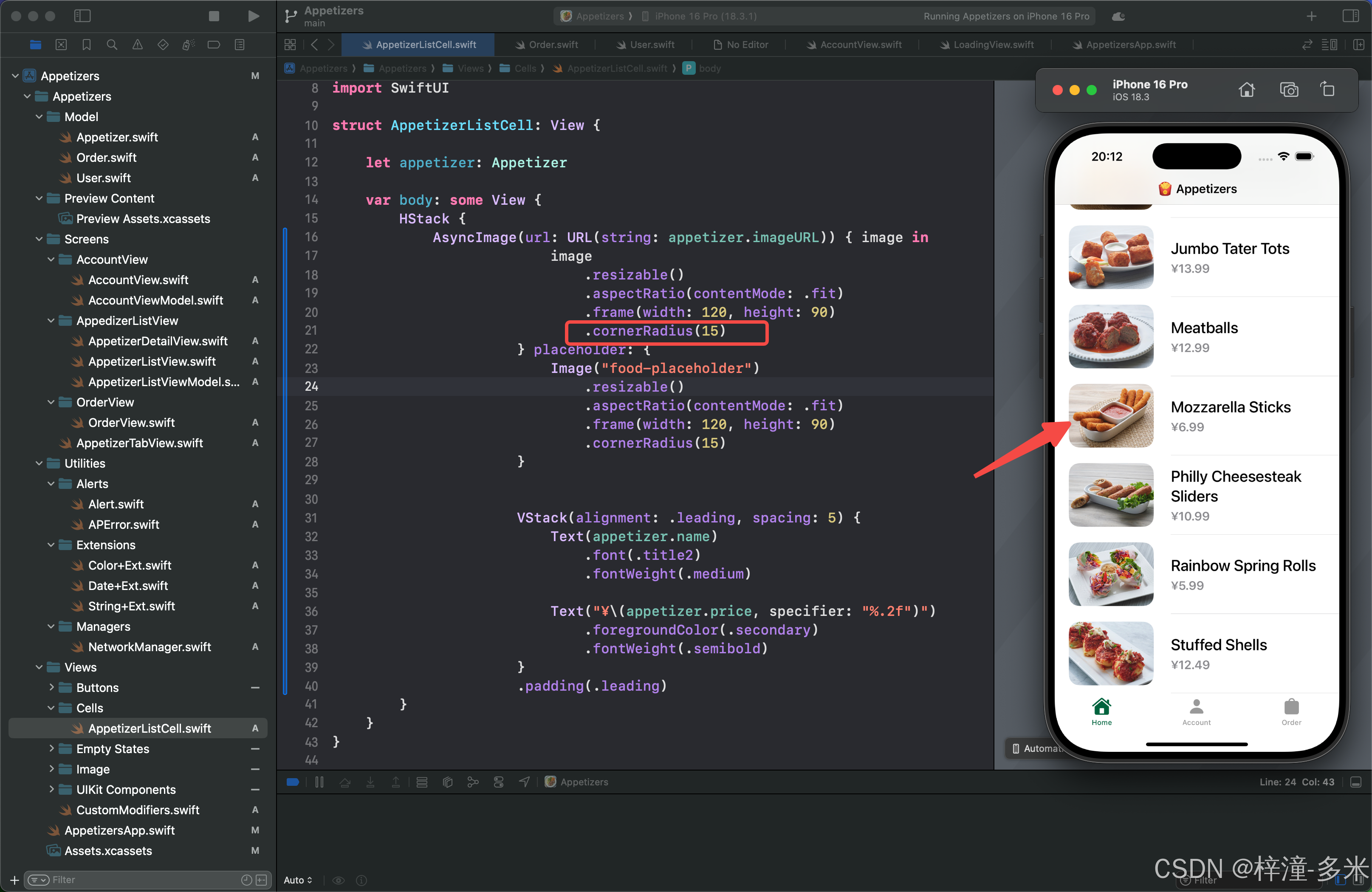The height and width of the screenshot is (892, 1372).
Task: Toggle the left navigator sidebar
Action: (82, 16)
